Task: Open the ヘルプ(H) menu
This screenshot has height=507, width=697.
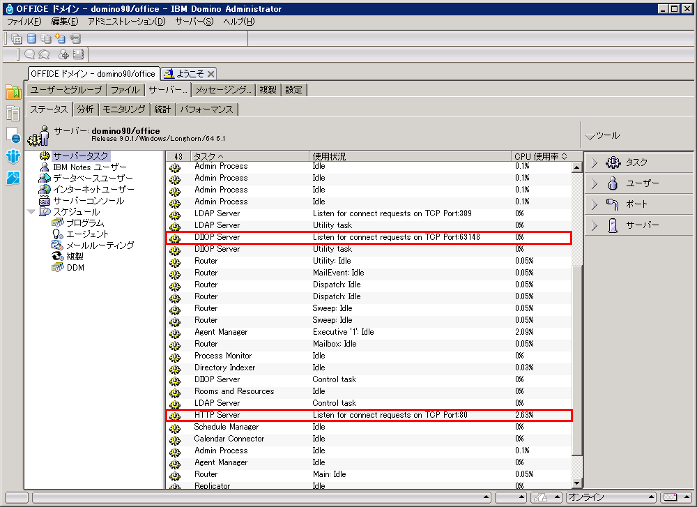Action: (x=239, y=21)
